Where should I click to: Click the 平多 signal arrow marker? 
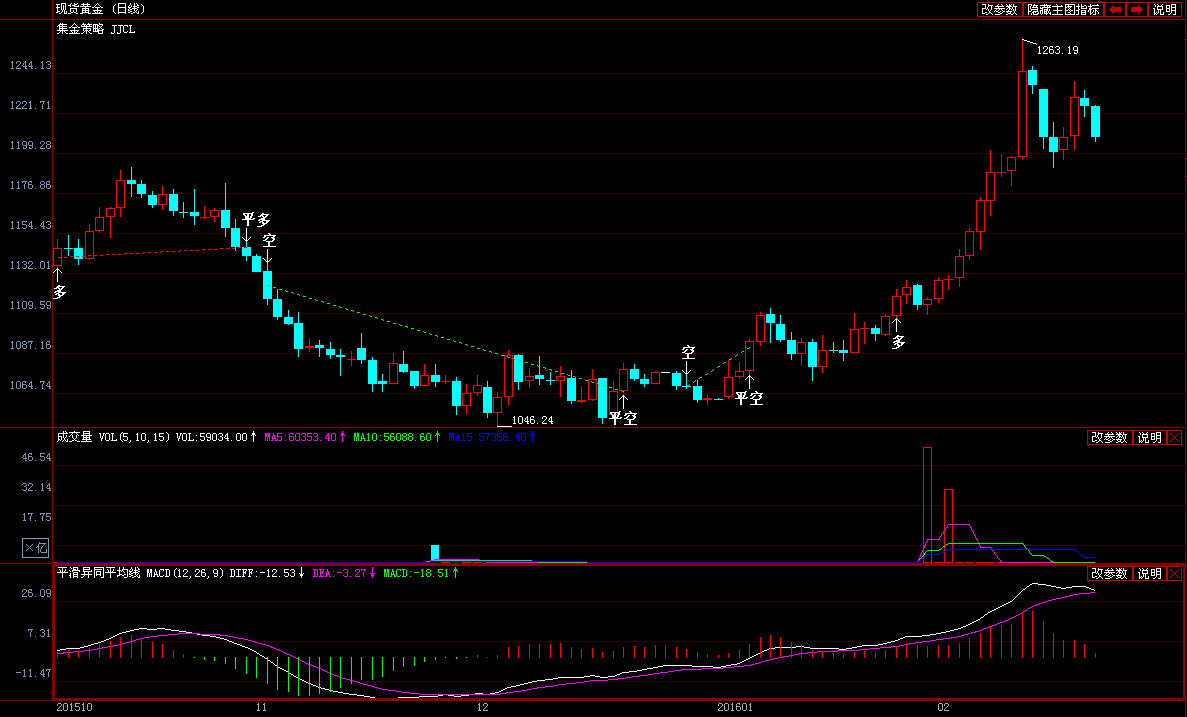click(256, 220)
